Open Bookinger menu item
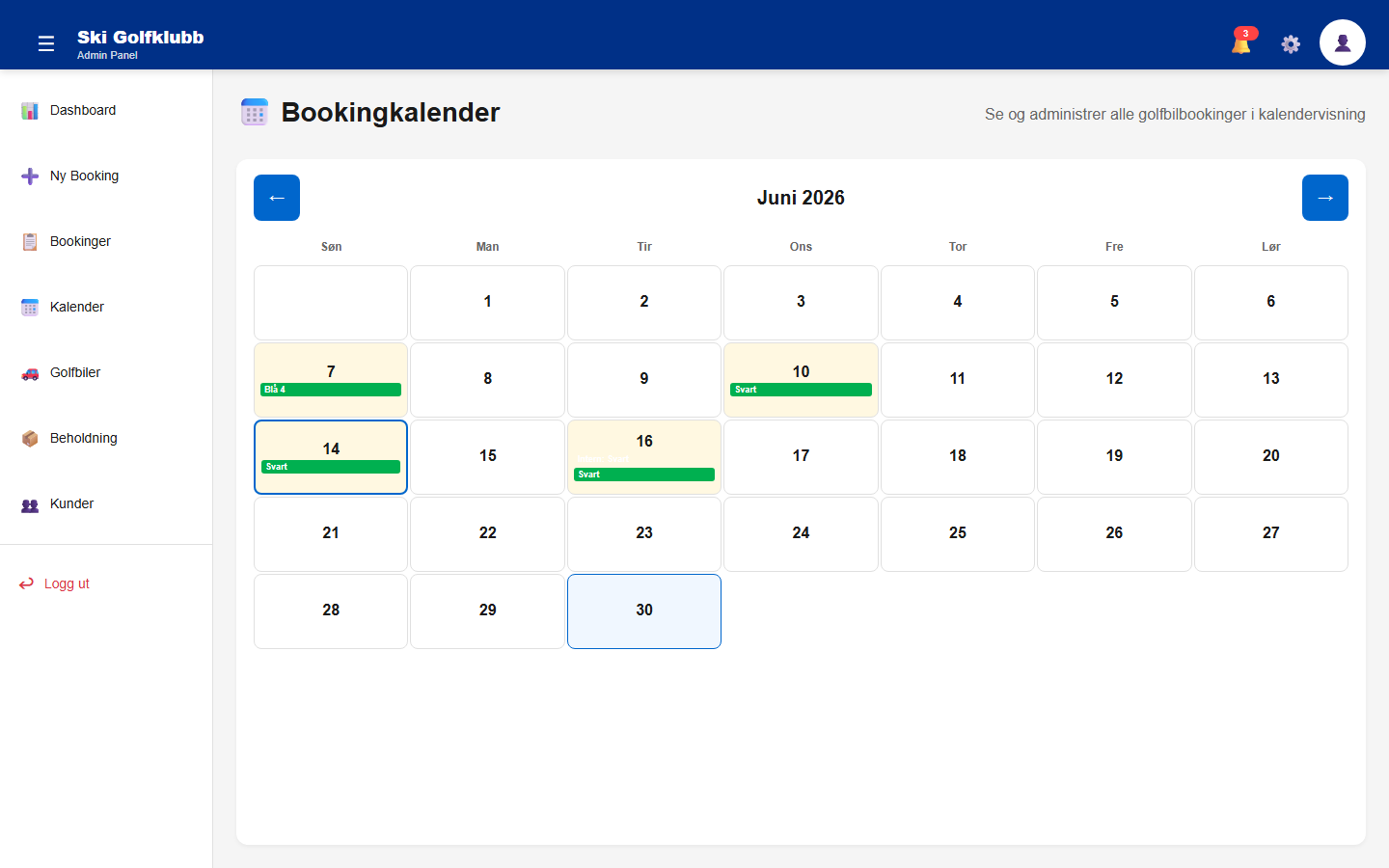Image resolution: width=1389 pixels, height=868 pixels. point(106,241)
